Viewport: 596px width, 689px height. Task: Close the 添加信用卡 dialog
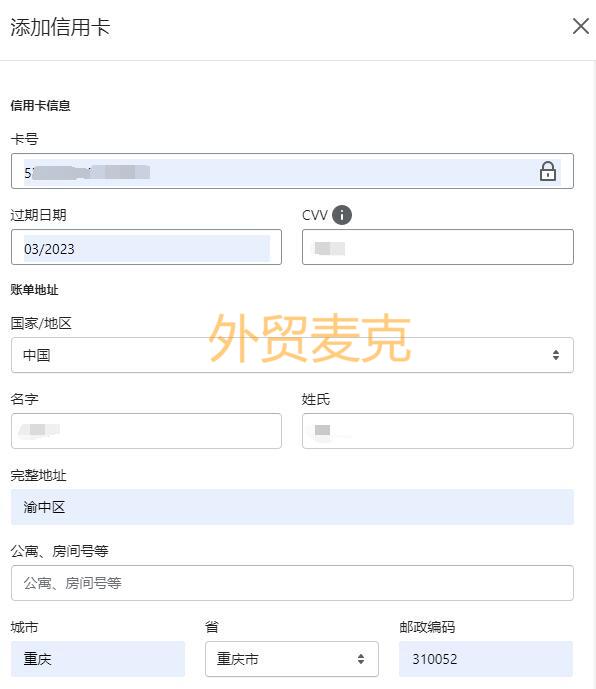pos(581,26)
